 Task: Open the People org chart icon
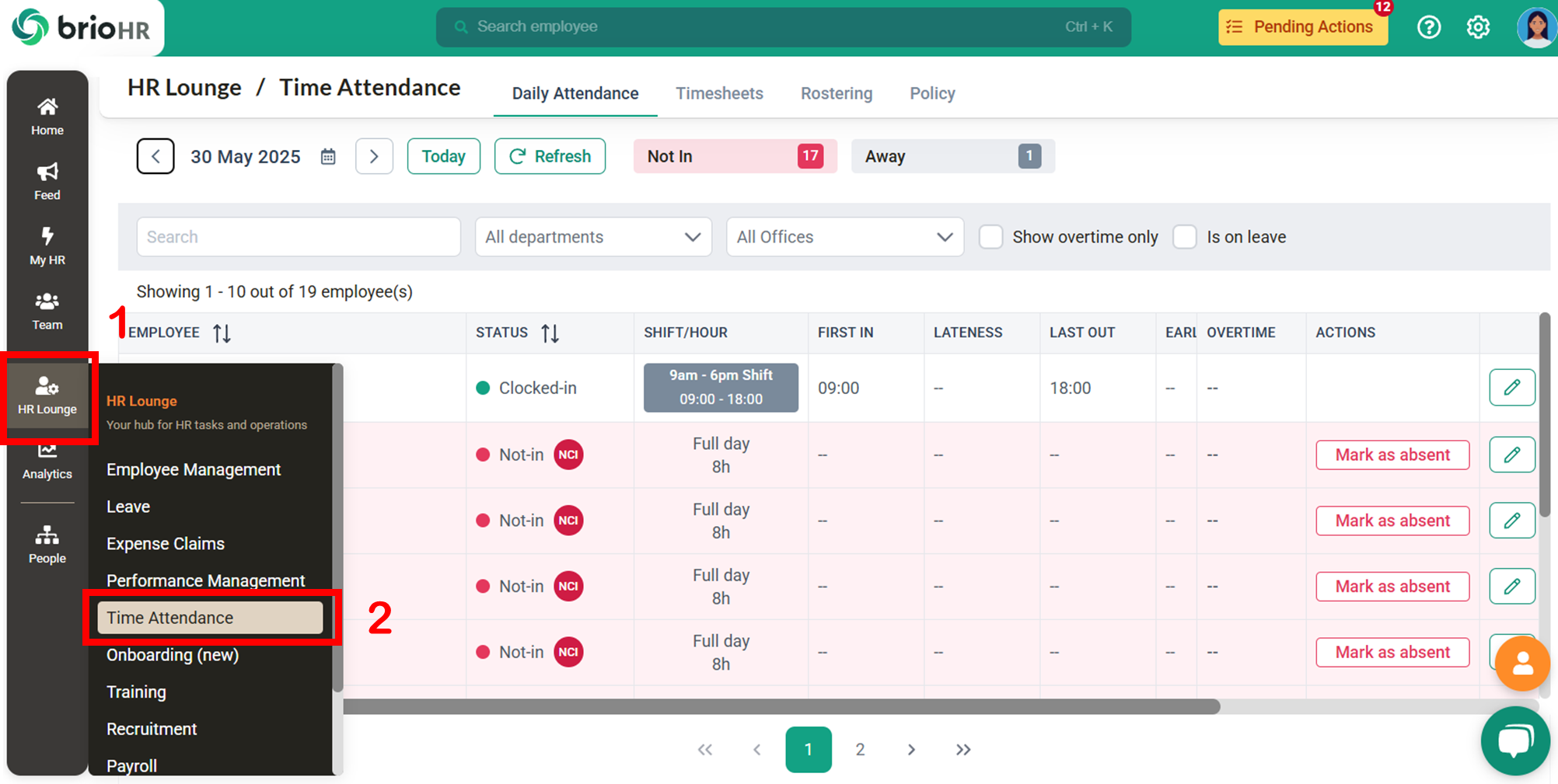tap(47, 545)
